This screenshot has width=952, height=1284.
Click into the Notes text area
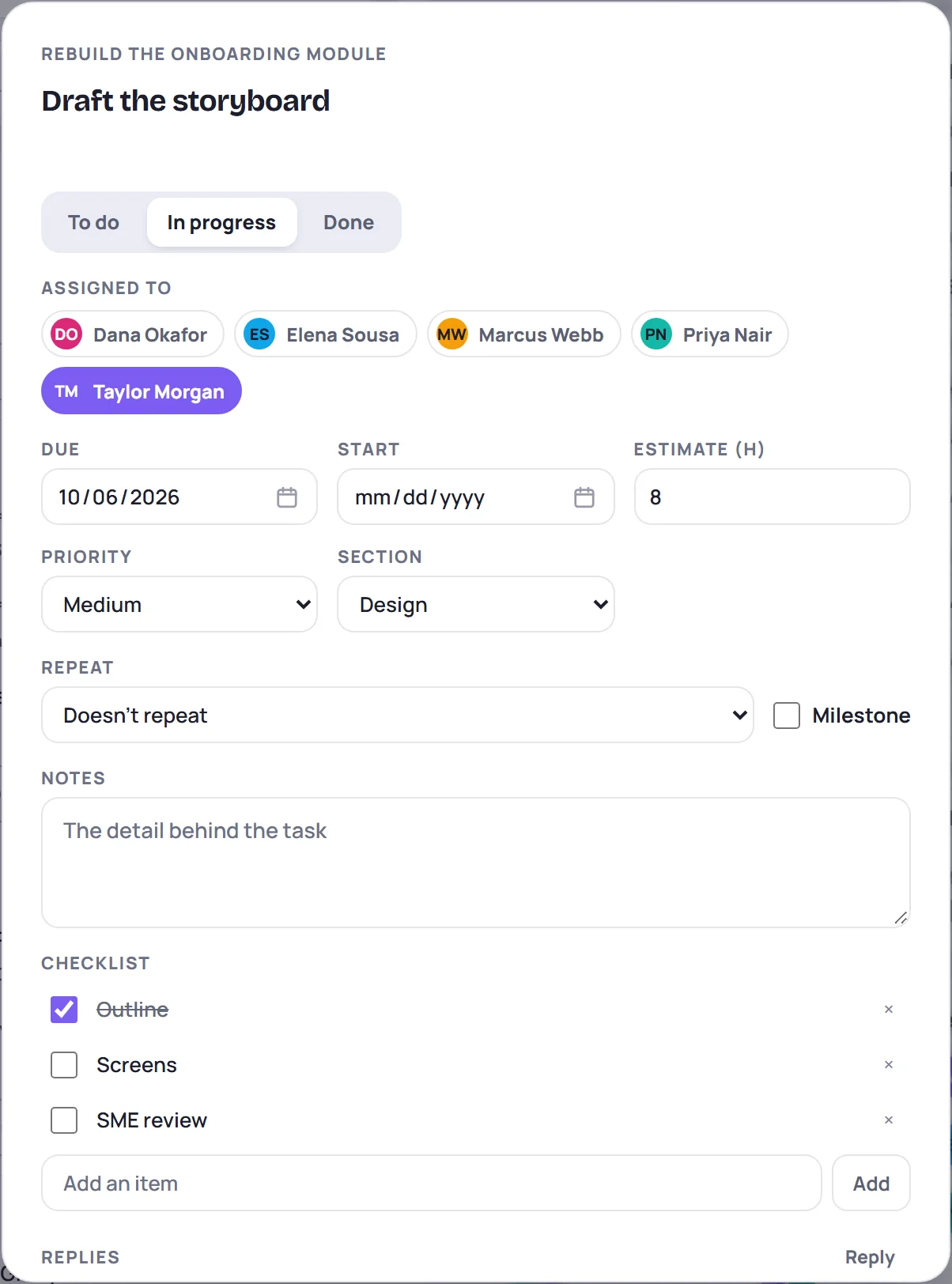point(476,863)
